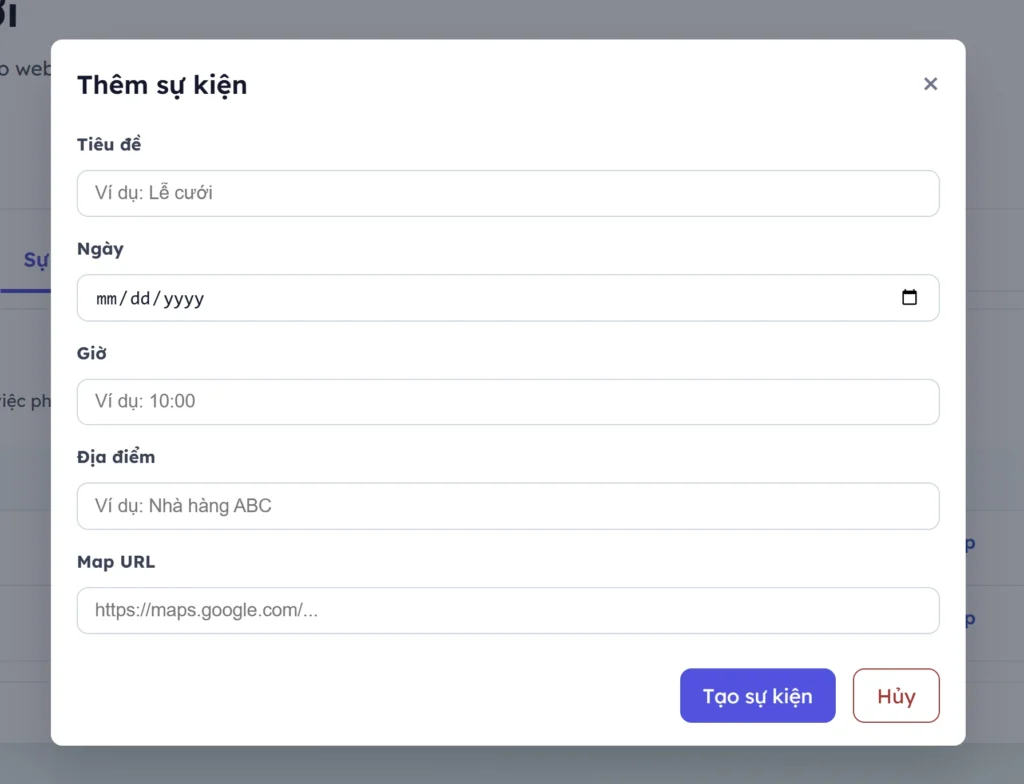
Task: Click the Tiêu đề text field
Action: click(x=508, y=193)
